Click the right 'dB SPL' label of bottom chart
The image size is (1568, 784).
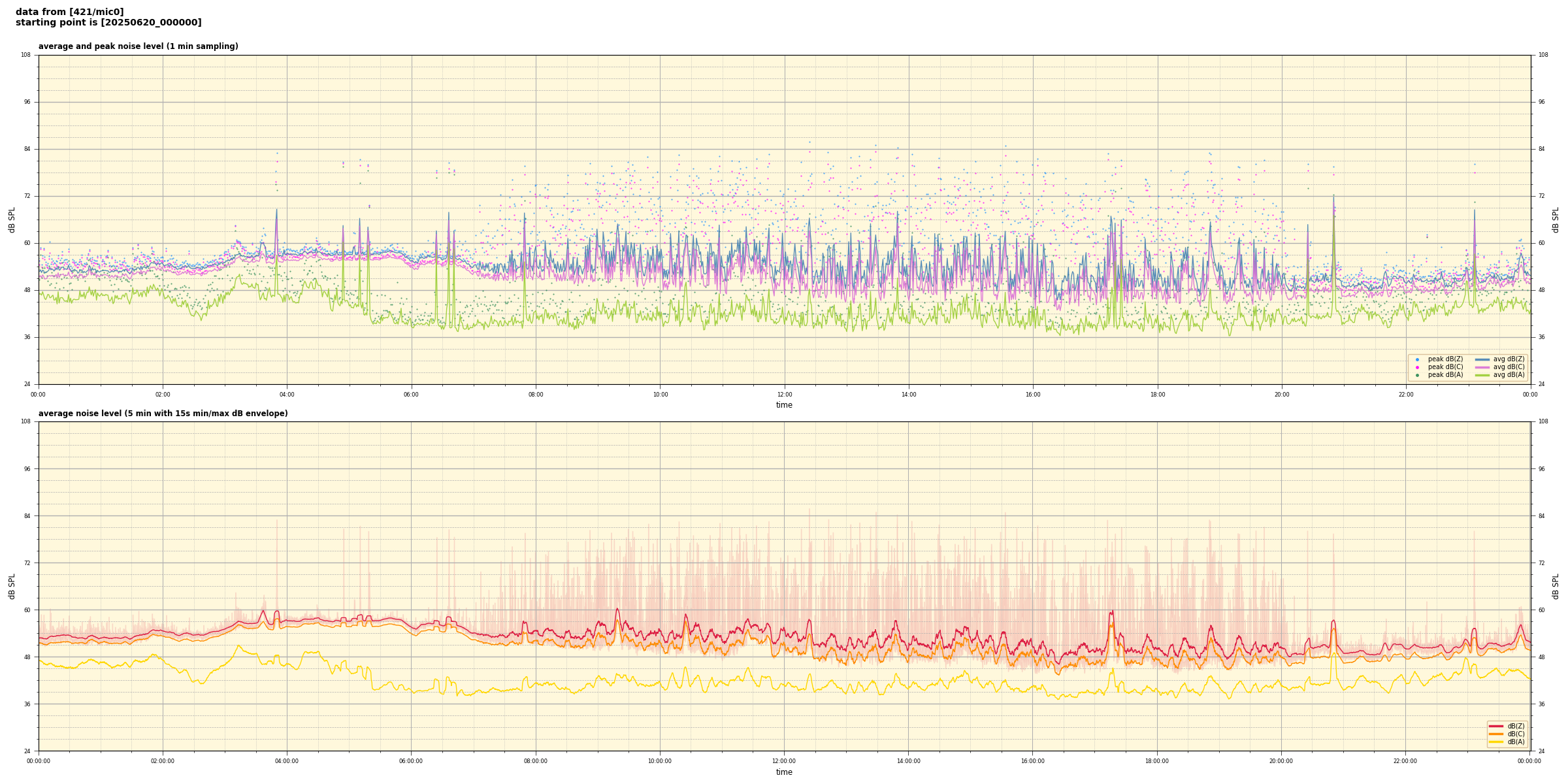pos(1556,586)
